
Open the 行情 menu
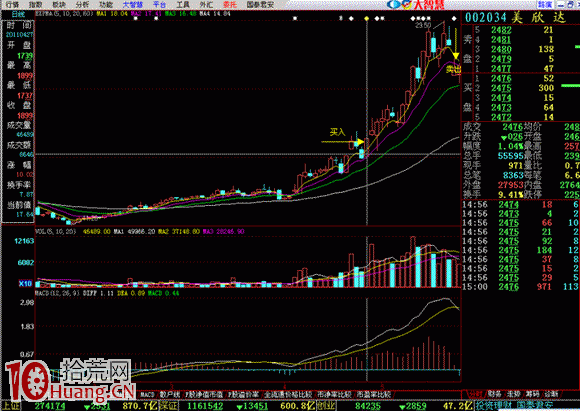pyautogui.click(x=12, y=5)
